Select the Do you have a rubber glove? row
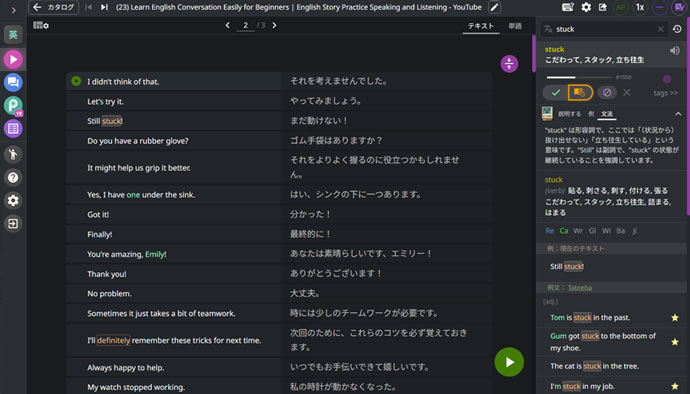Viewport: 690px width, 394px height. pos(279,141)
